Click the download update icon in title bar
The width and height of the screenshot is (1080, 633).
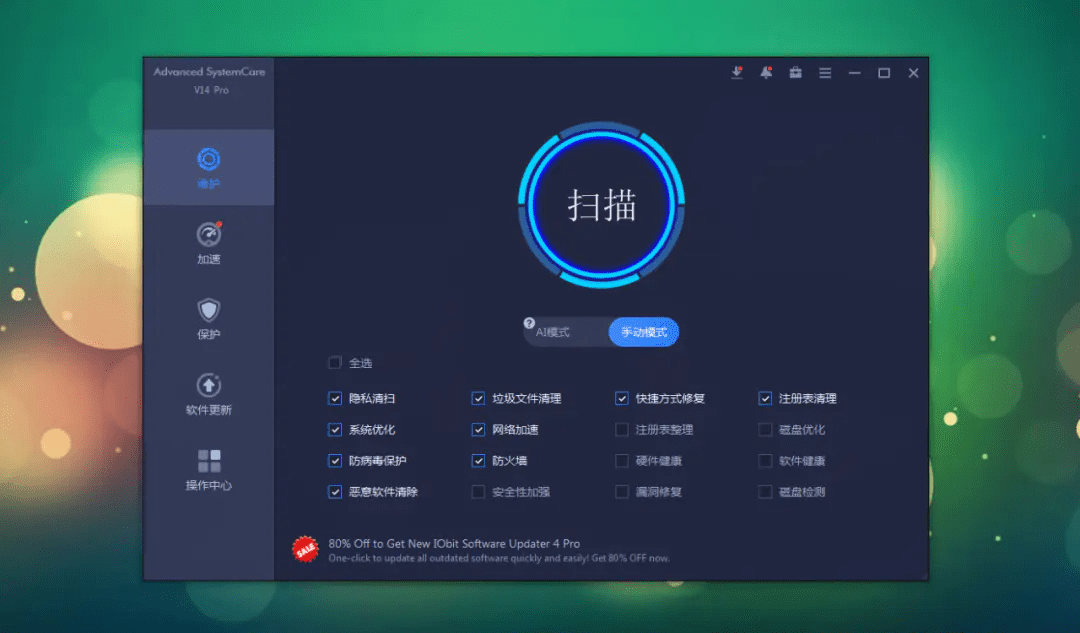pos(737,72)
